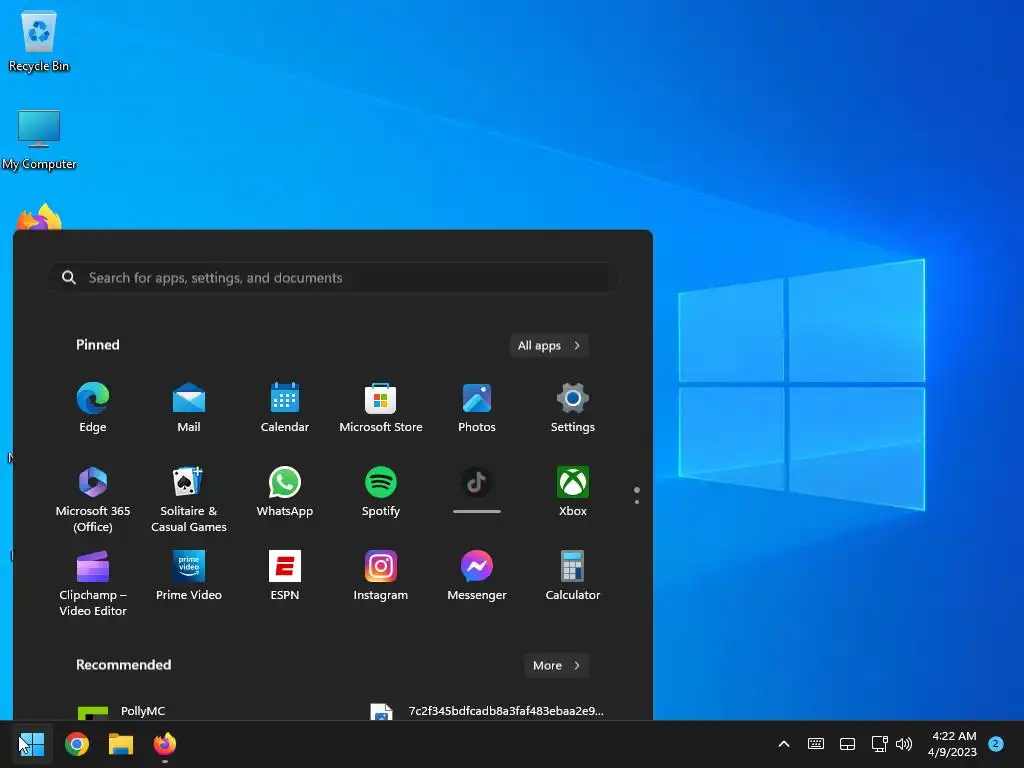Click the virtual touchpad tray icon
This screenshot has width=1024, height=768.
pos(847,744)
